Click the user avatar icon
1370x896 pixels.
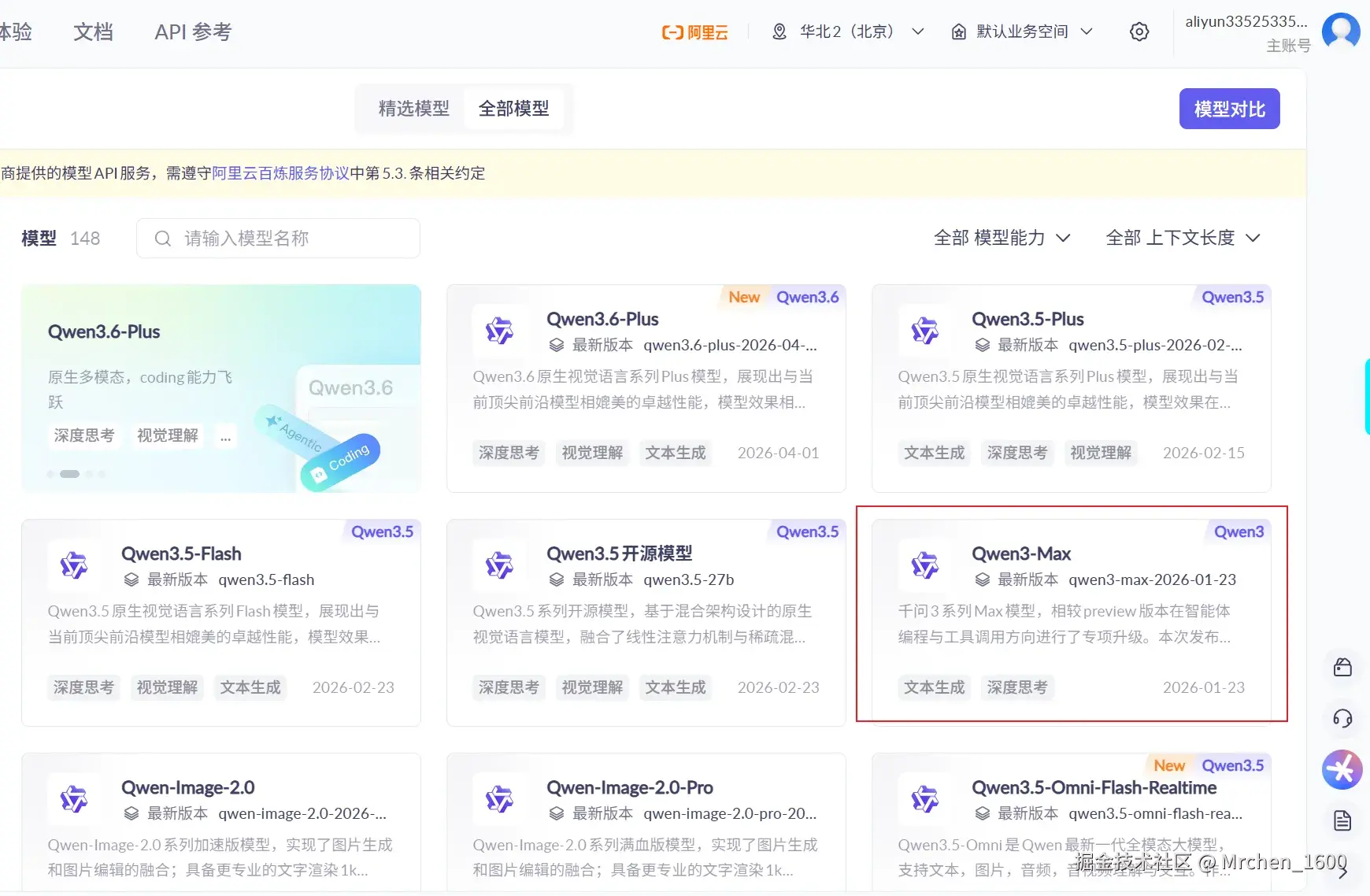[x=1341, y=31]
